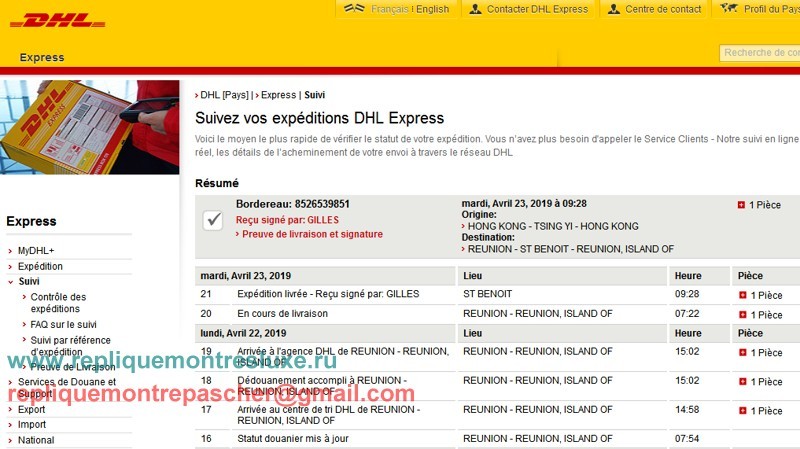Expand piece icon in row 20
The width and height of the screenshot is (800, 449).
(x=742, y=314)
